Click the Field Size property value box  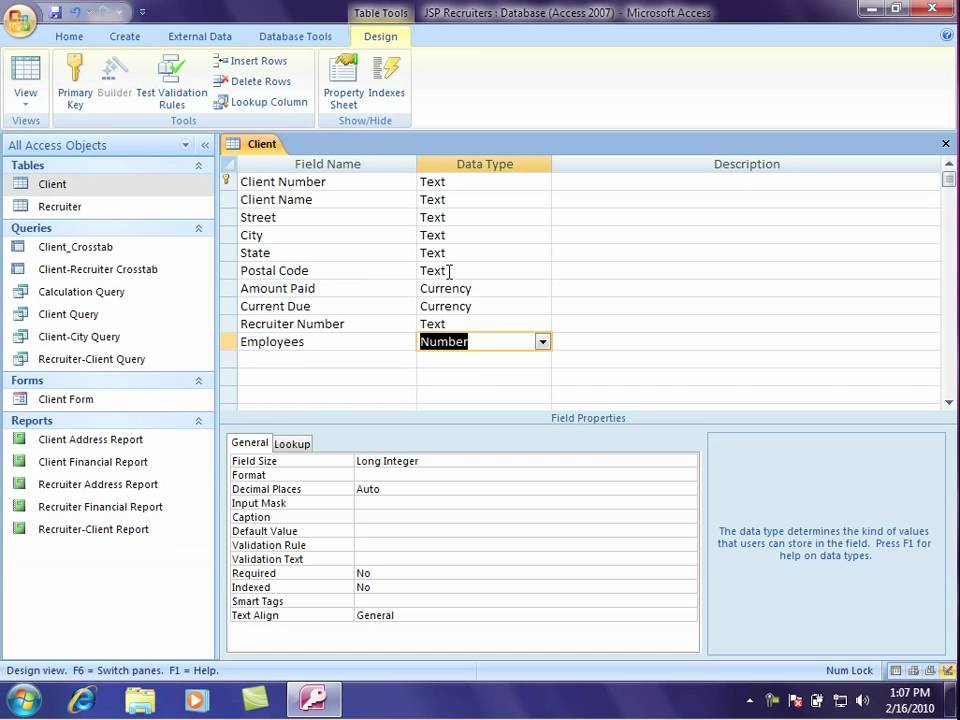(526, 461)
